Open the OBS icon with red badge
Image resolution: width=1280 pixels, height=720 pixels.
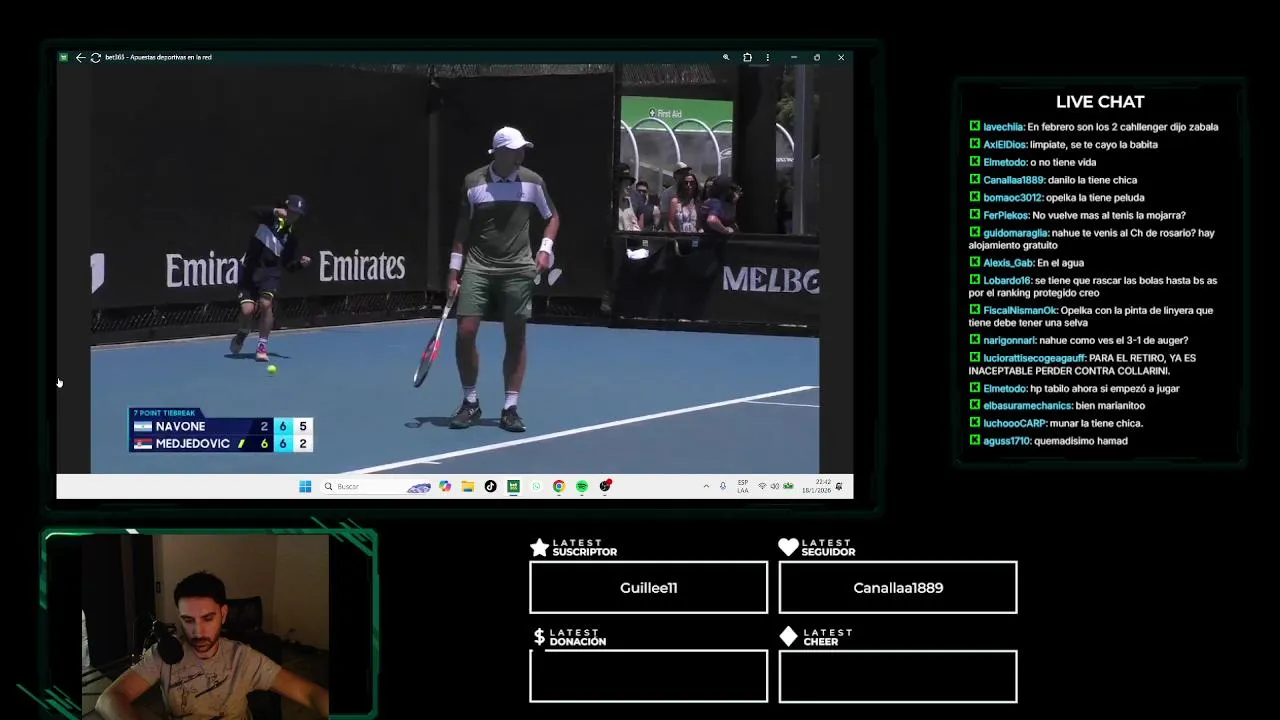click(605, 486)
